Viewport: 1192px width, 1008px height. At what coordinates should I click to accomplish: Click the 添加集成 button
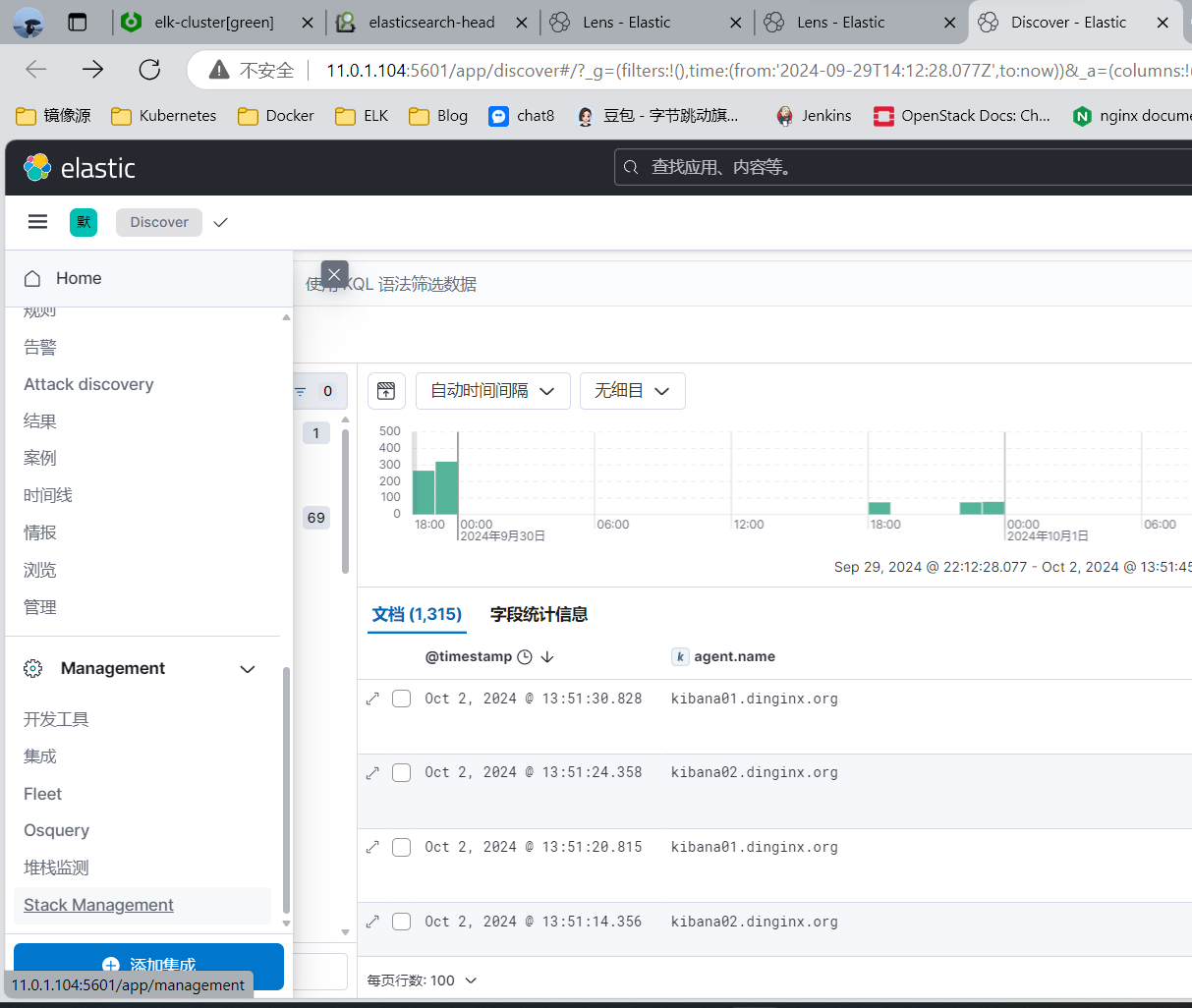[x=148, y=965]
